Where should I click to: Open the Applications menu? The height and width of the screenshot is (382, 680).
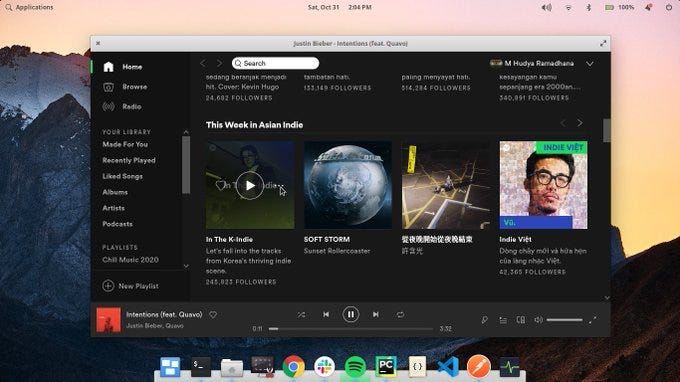coord(29,7)
